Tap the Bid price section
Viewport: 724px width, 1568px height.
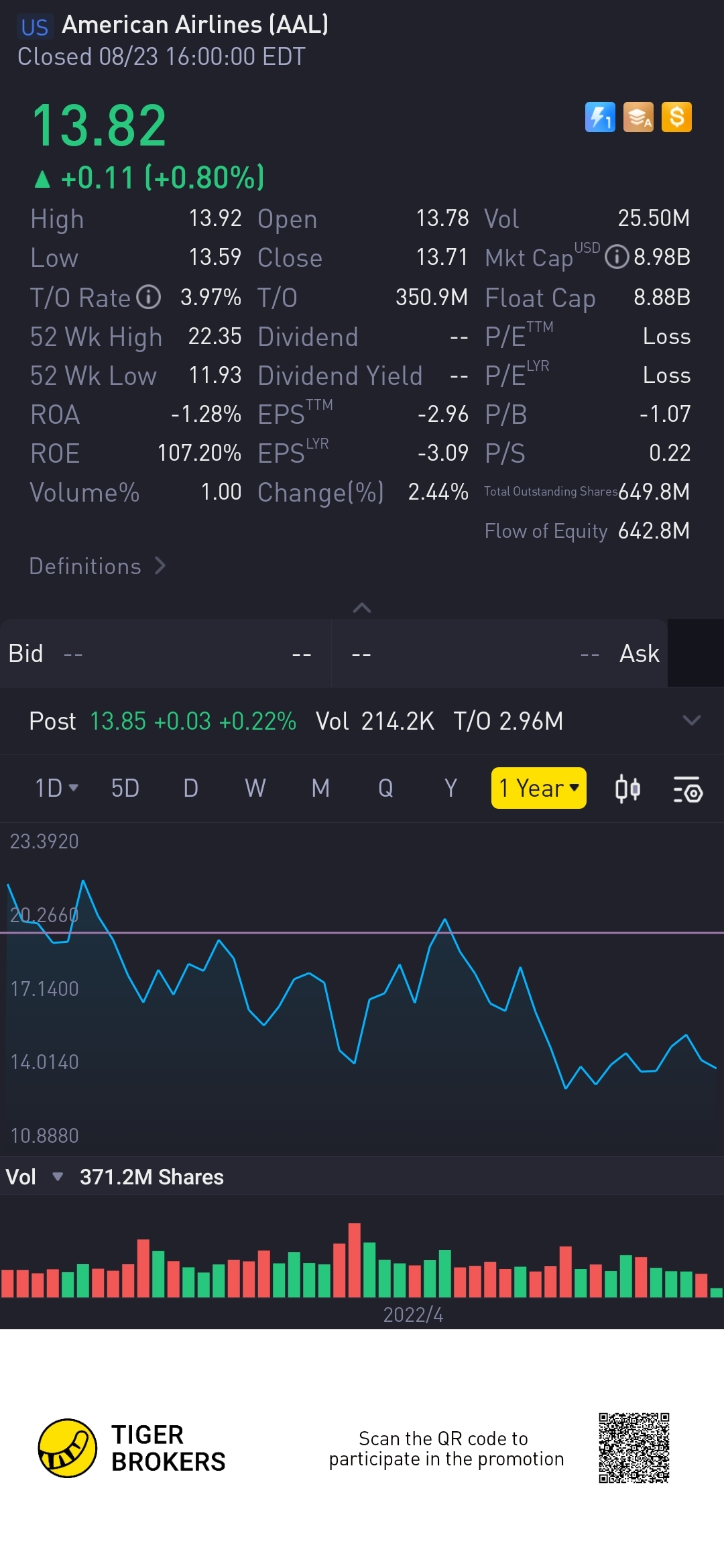[166, 653]
